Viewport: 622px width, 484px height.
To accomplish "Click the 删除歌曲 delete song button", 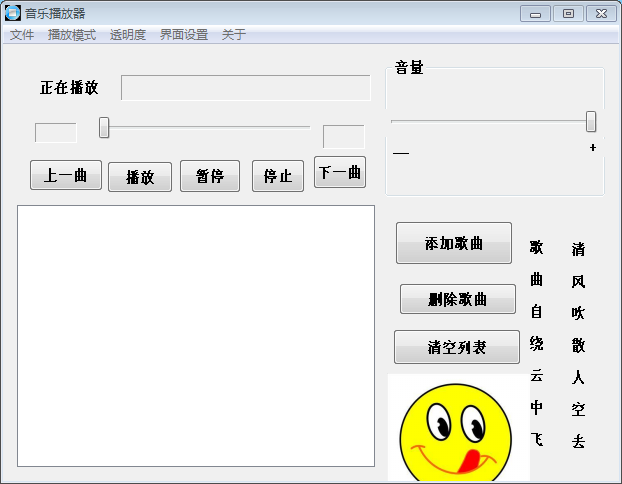I will point(458,299).
